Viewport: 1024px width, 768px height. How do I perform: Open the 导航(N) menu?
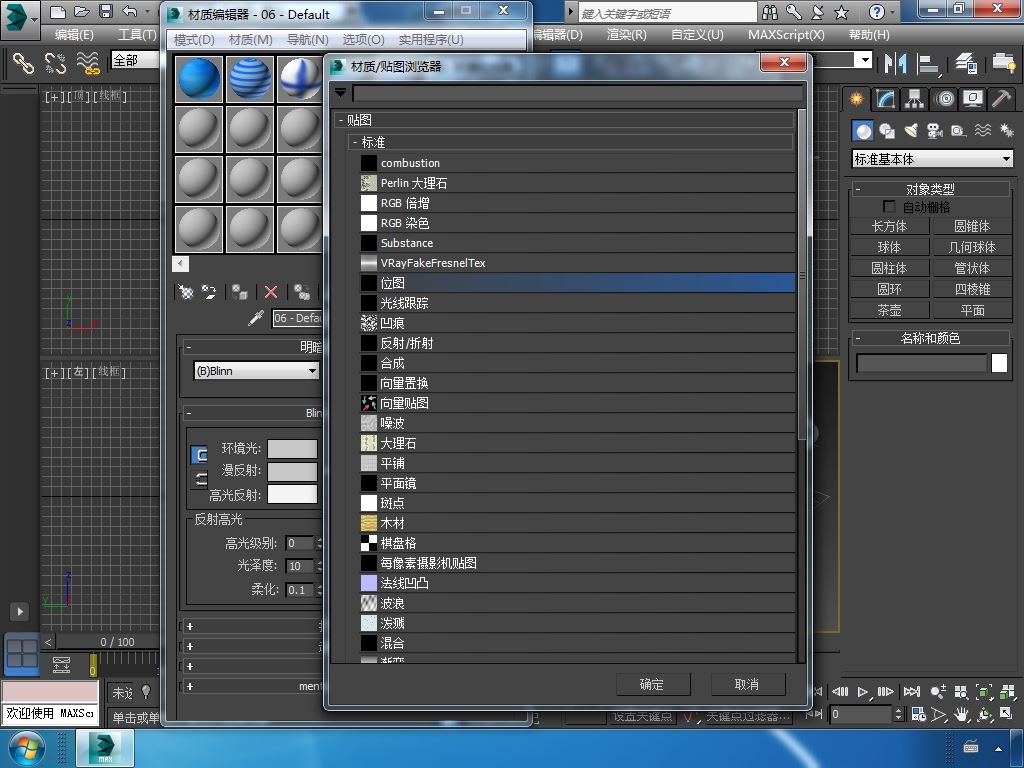(308, 40)
